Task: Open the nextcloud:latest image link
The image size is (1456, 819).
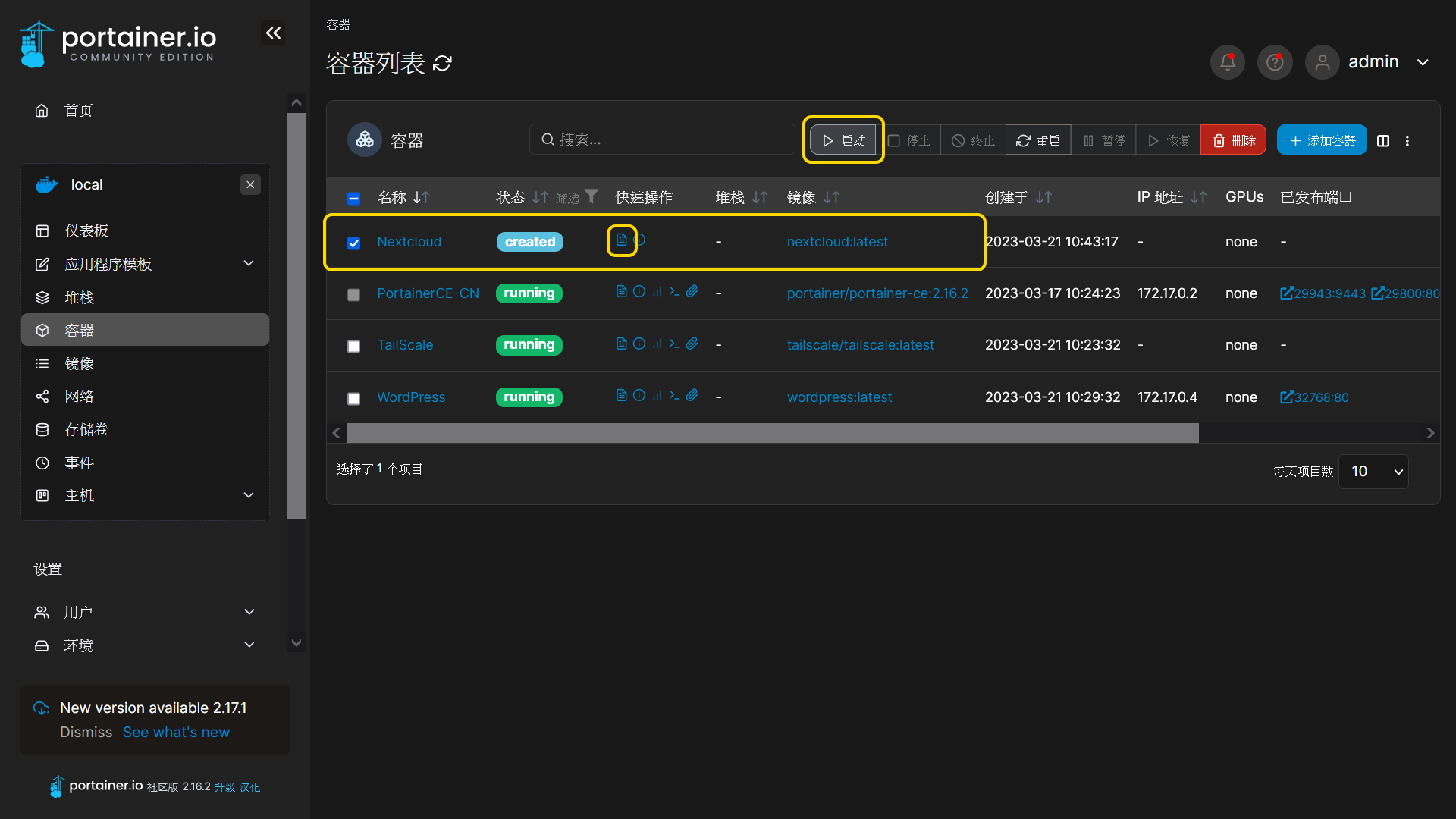Action: (x=837, y=242)
